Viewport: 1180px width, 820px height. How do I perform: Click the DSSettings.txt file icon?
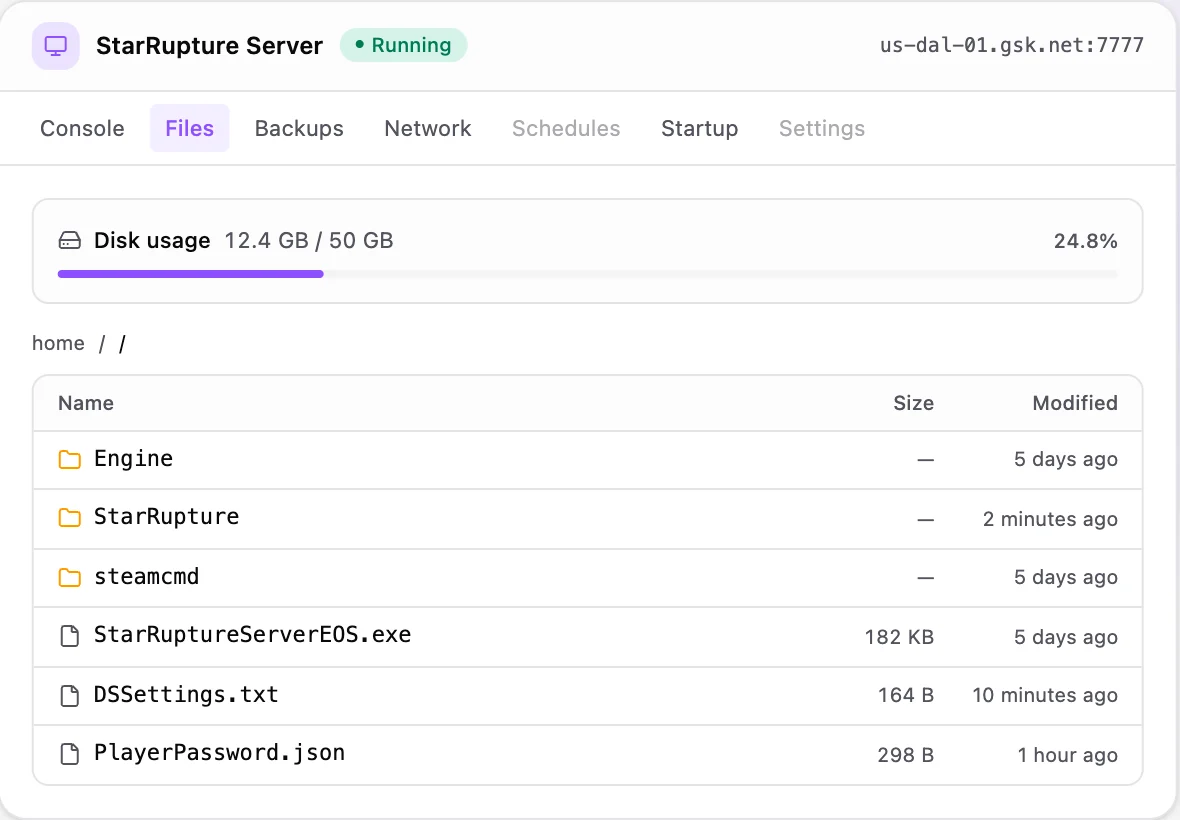point(69,695)
